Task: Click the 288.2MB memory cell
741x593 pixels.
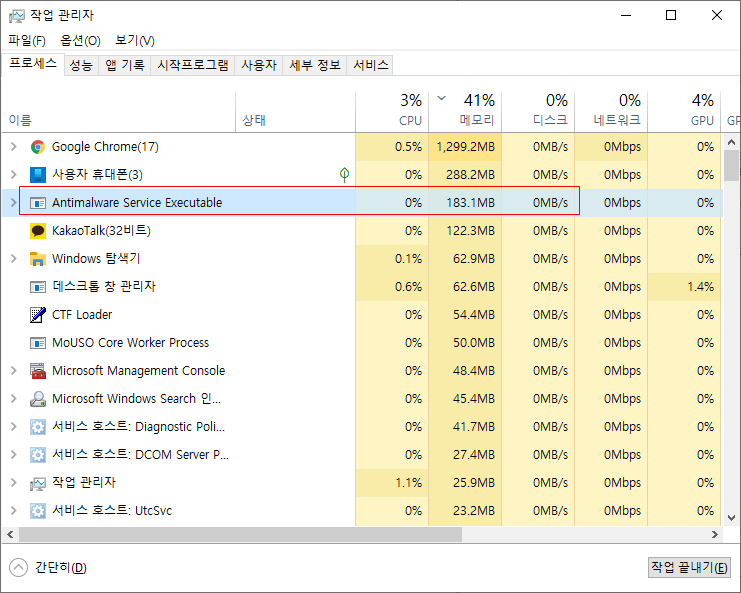Action: 465,175
